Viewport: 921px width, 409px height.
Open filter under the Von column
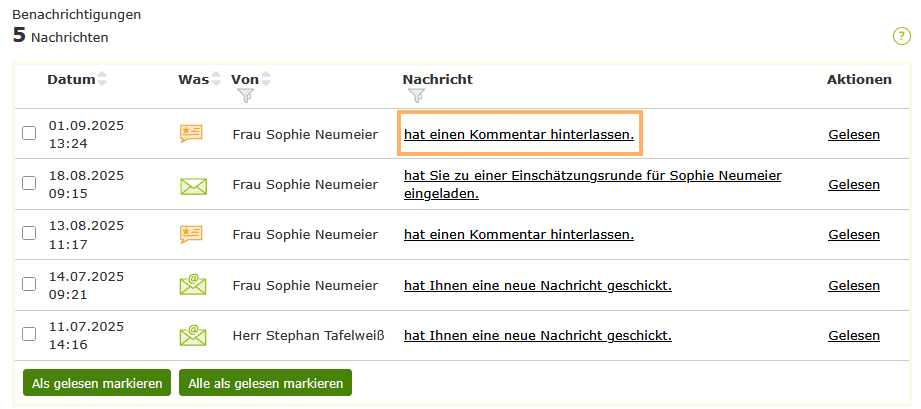point(246,96)
